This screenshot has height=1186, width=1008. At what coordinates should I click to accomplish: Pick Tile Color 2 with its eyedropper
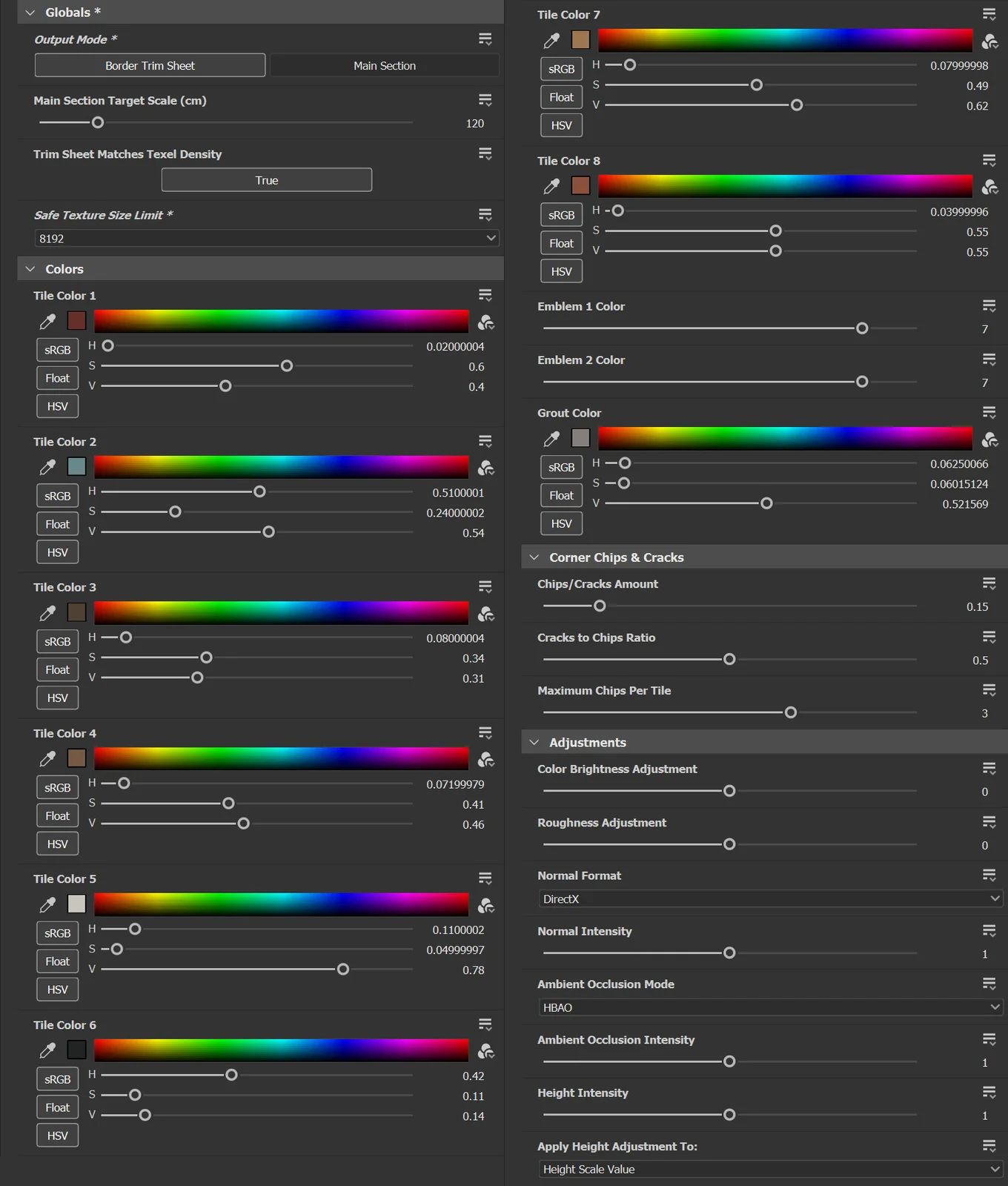[x=47, y=467]
